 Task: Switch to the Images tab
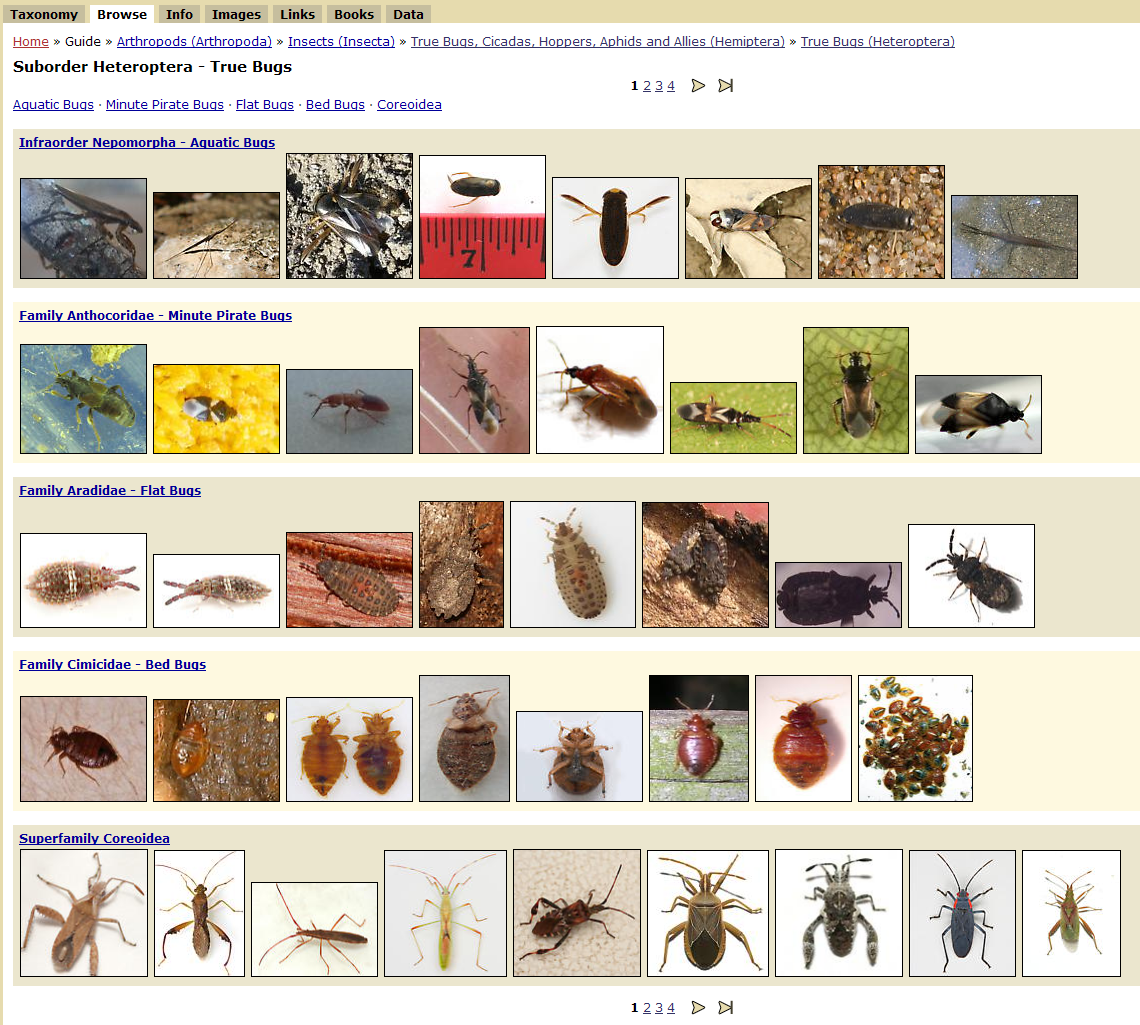click(x=235, y=14)
